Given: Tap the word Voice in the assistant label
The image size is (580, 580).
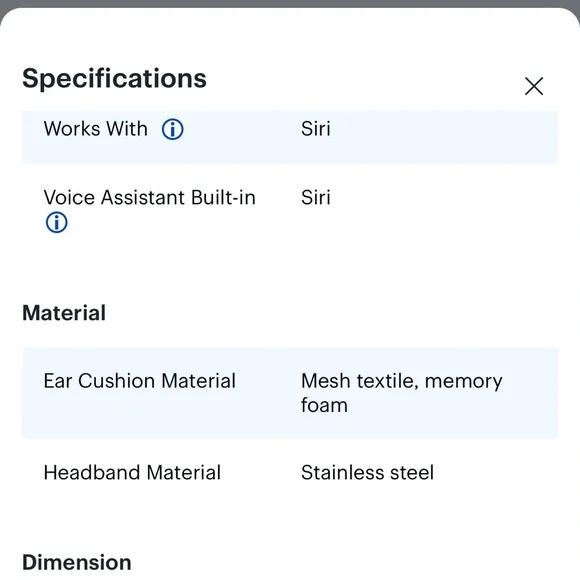Looking at the screenshot, I should (x=69, y=197).
